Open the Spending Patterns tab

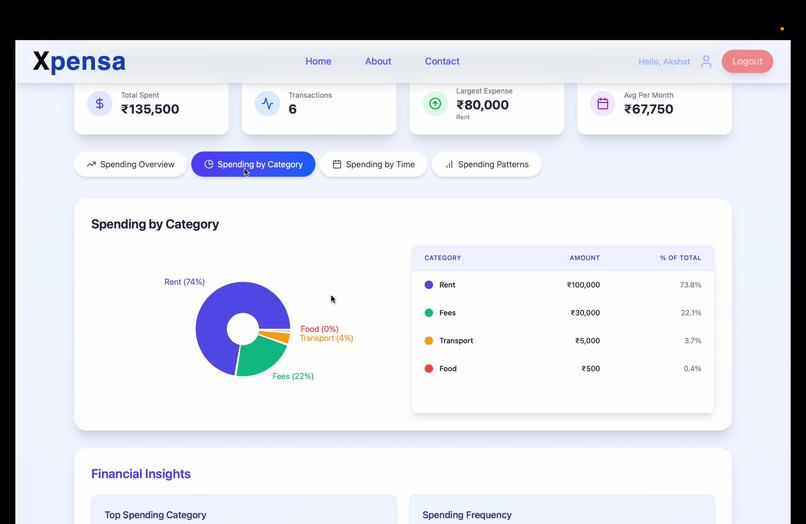[x=486, y=164]
